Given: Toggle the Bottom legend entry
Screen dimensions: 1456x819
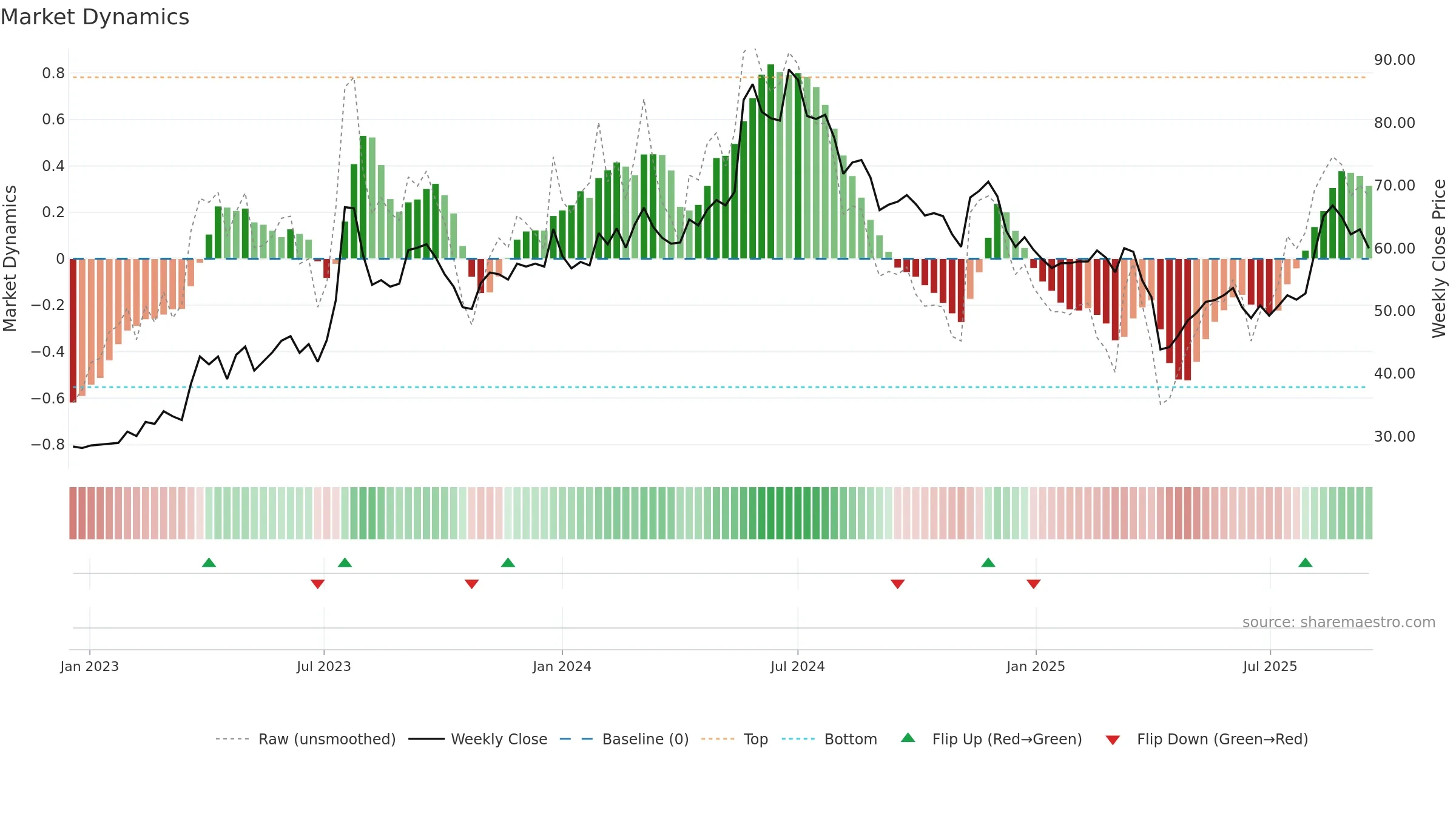Looking at the screenshot, I should 829,739.
